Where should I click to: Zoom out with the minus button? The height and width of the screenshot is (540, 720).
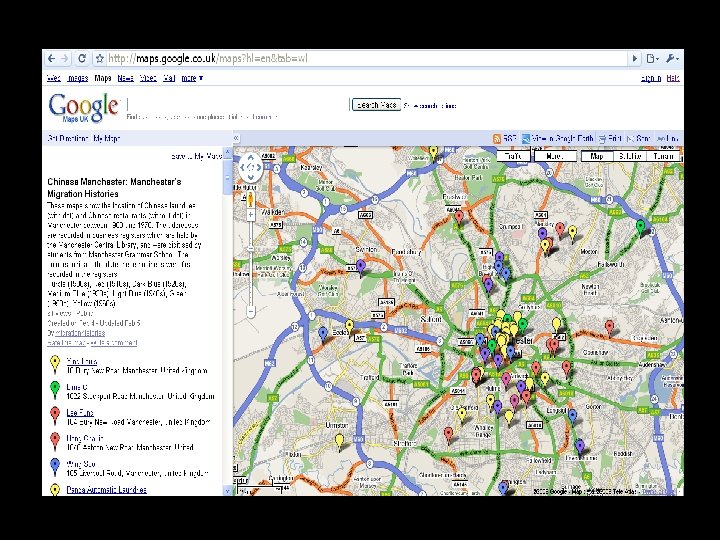pyautogui.click(x=251, y=312)
